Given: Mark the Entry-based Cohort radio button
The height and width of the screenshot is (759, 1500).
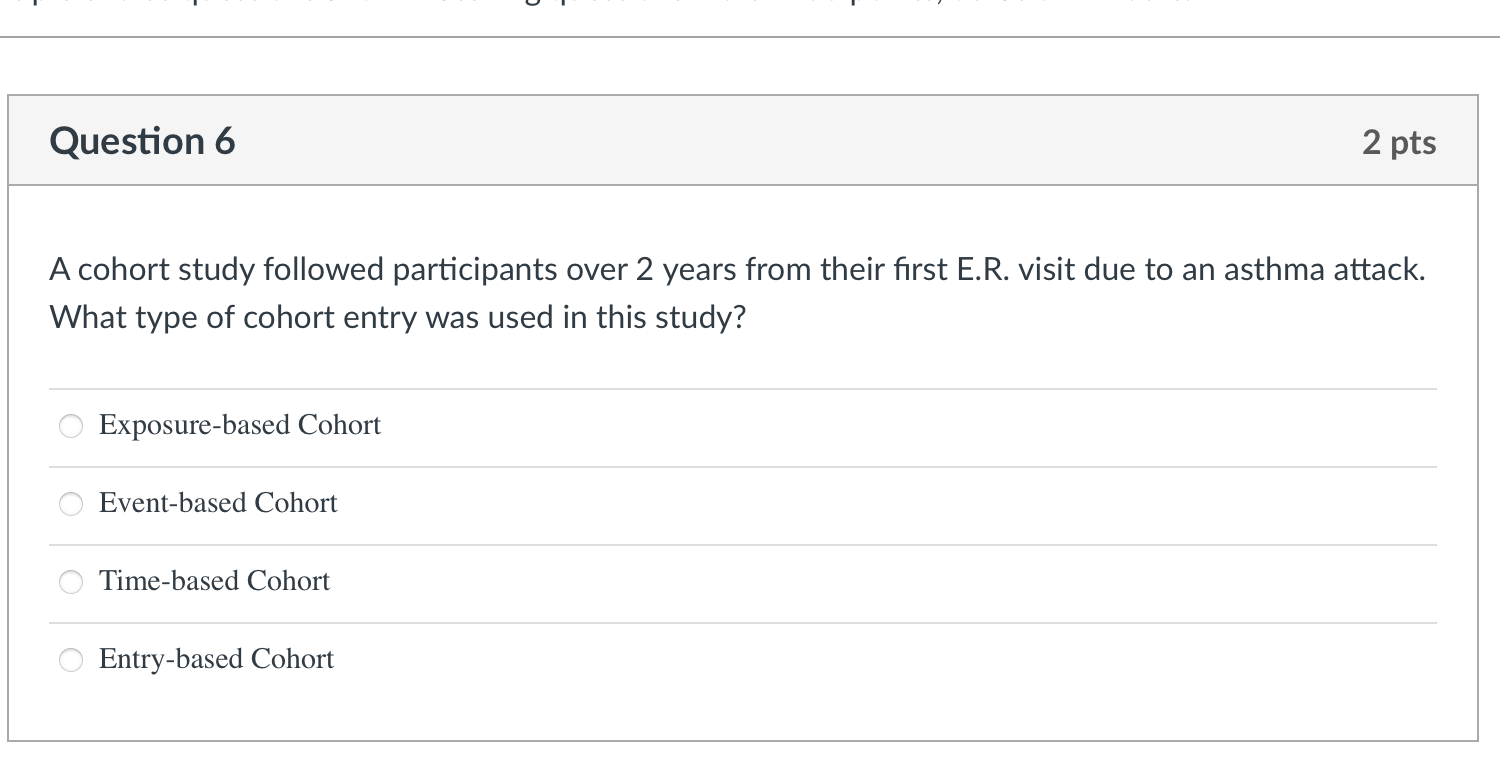Looking at the screenshot, I should pyautogui.click(x=71, y=660).
